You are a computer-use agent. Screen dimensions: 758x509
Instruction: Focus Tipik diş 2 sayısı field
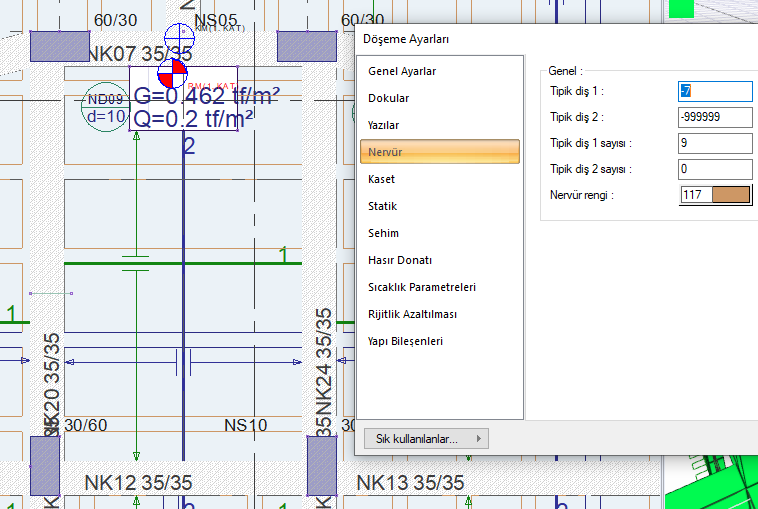(715, 169)
